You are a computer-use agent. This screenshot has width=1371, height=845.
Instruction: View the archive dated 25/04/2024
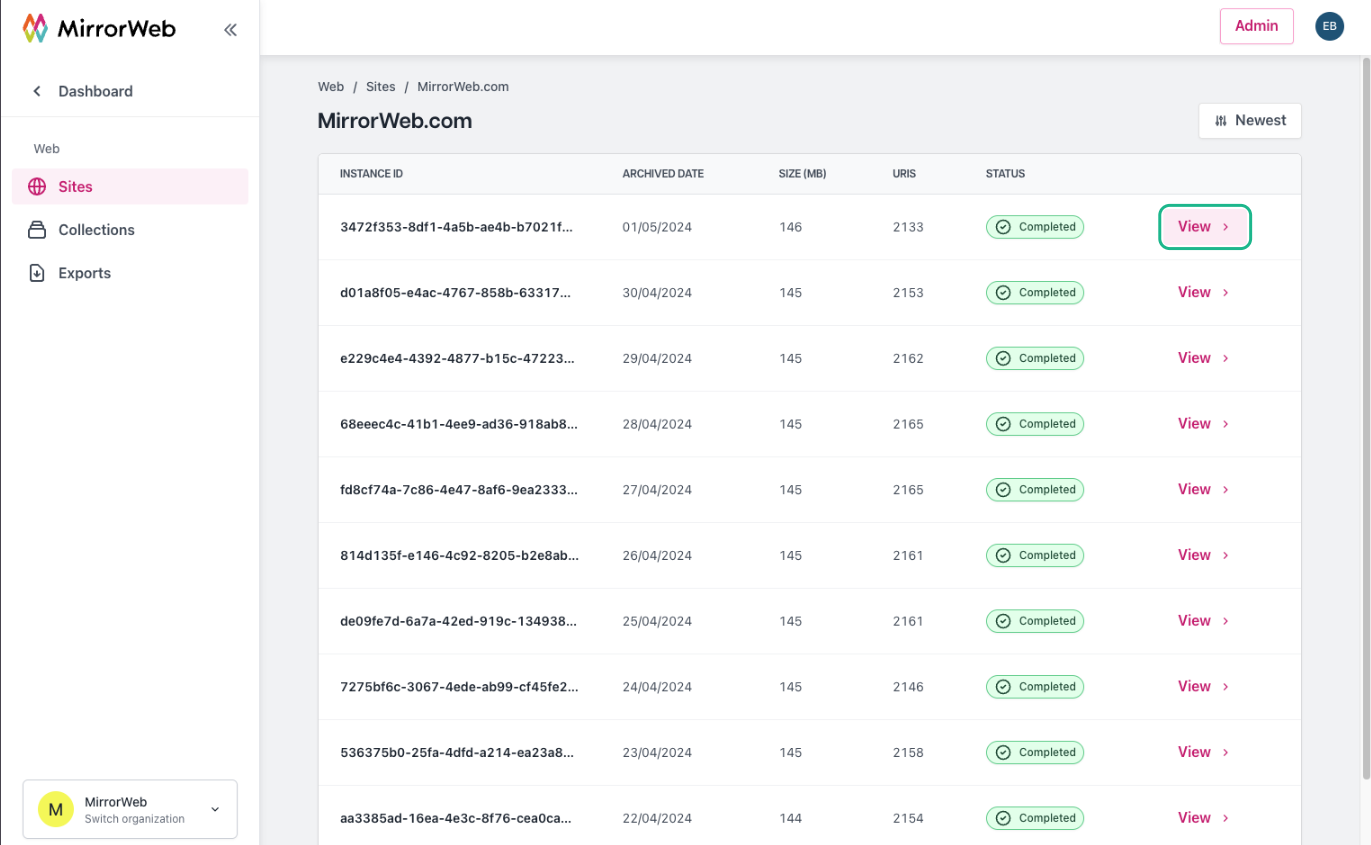tap(1205, 621)
